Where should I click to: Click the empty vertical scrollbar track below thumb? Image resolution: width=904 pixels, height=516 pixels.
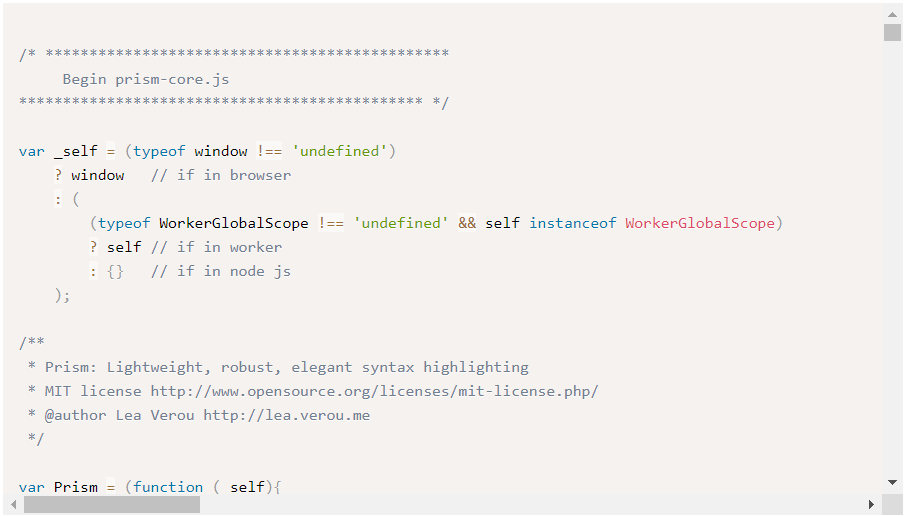coord(892,257)
